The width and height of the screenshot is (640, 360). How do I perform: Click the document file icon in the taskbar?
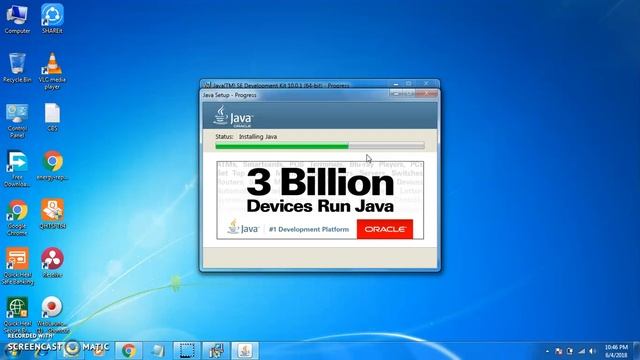158,350
